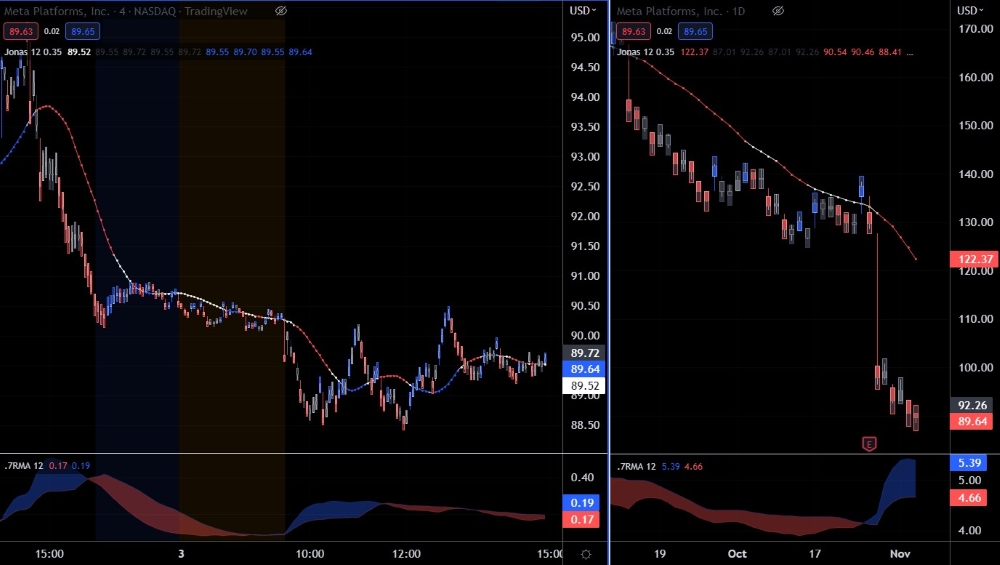This screenshot has height=565, width=1000.
Task: Select Meta Platforms 4 NASDAQ chart title
Action: coord(126,11)
